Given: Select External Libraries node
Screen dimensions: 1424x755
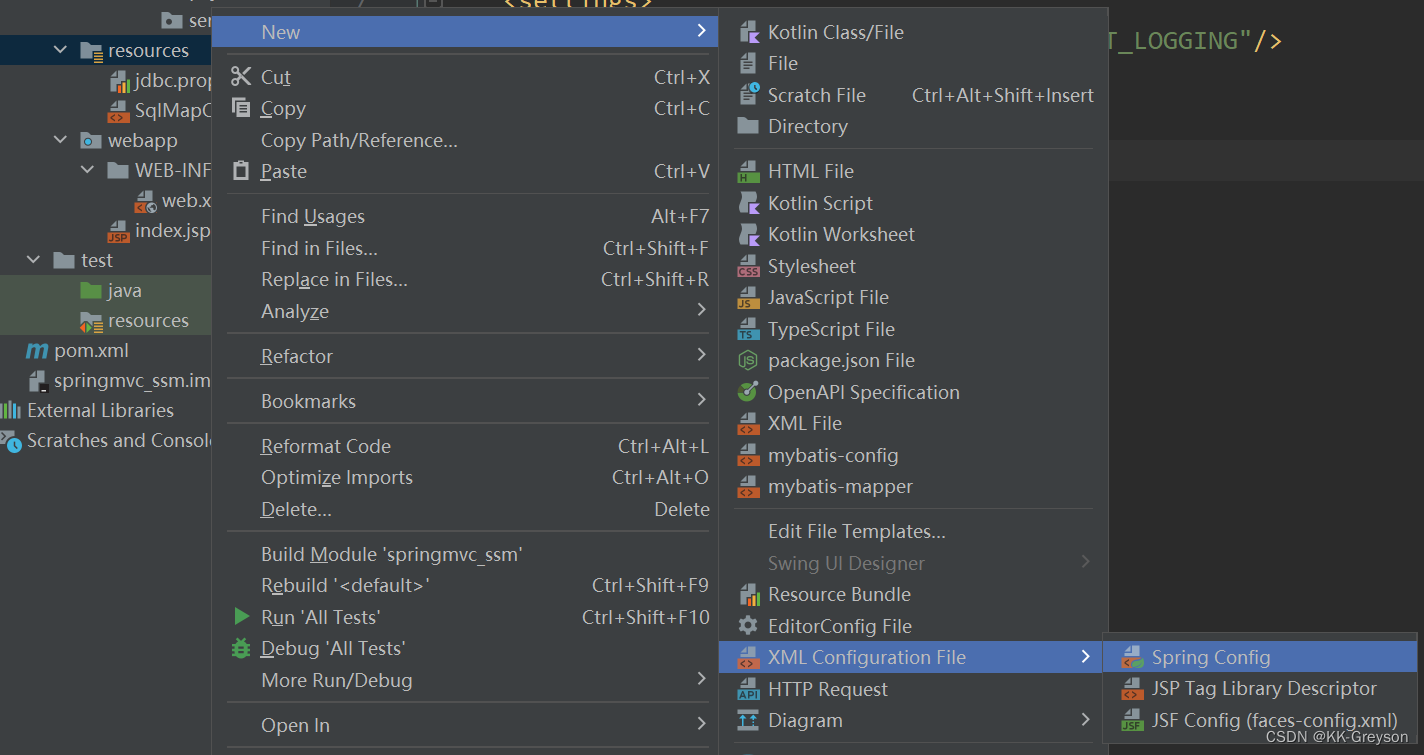Looking at the screenshot, I should coord(100,411).
